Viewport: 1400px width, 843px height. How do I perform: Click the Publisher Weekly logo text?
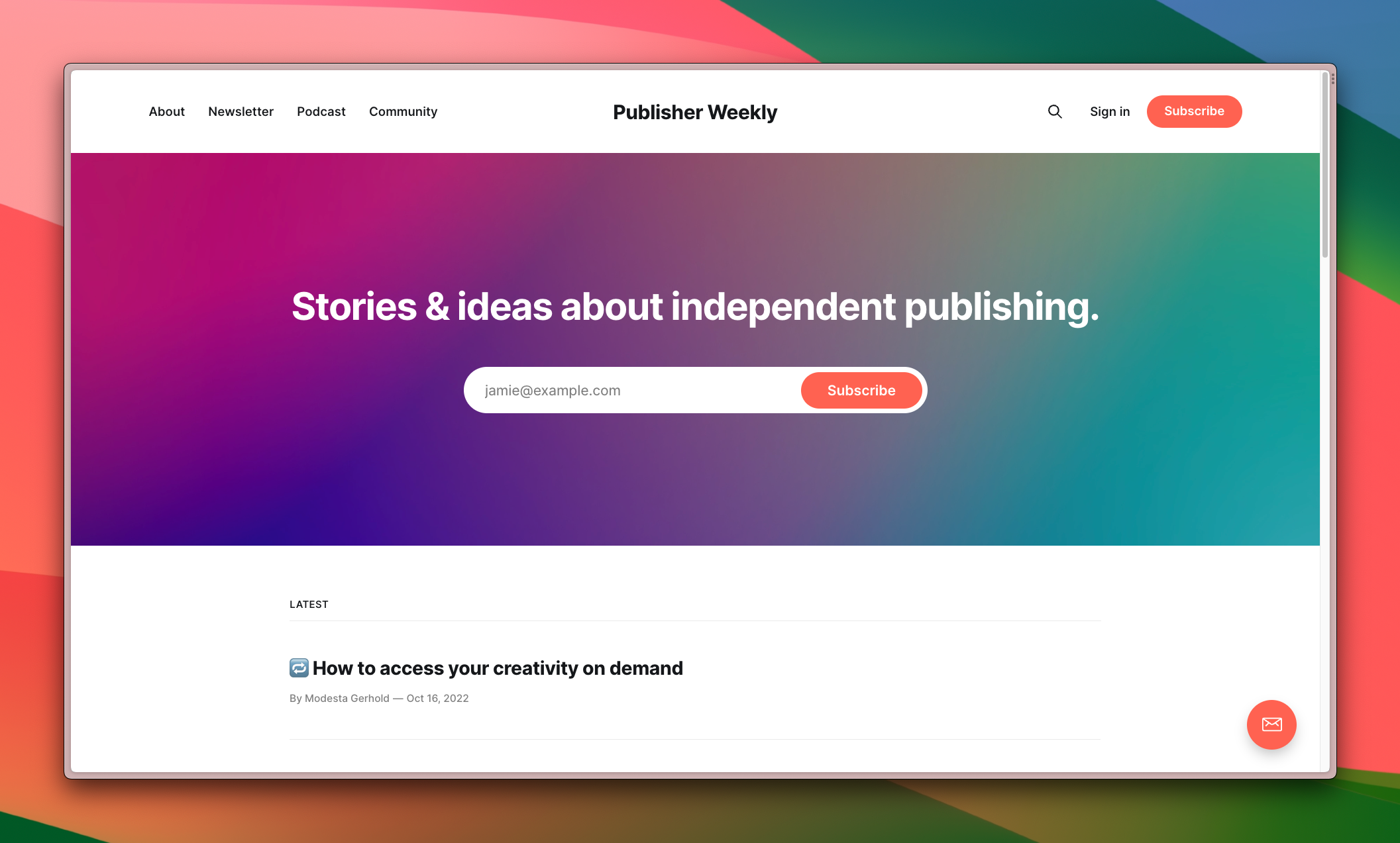694,111
